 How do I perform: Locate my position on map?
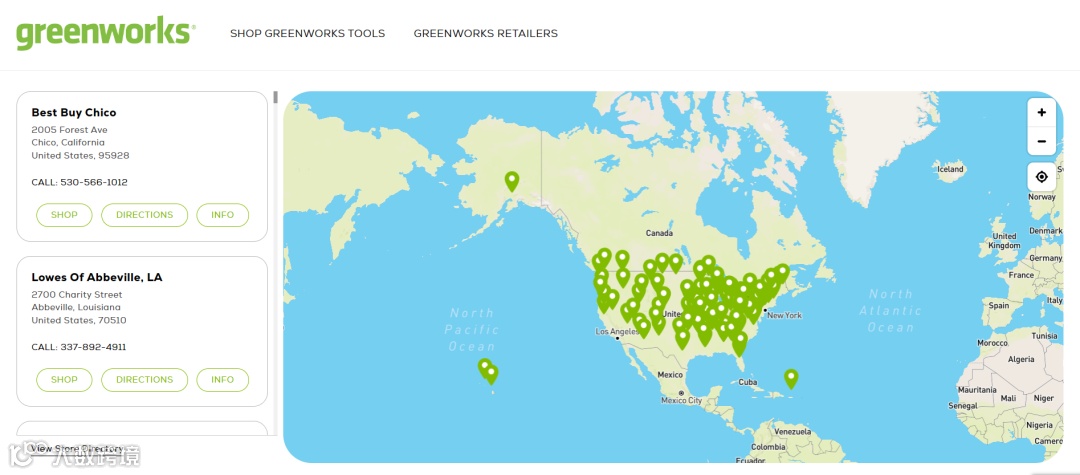(1041, 177)
